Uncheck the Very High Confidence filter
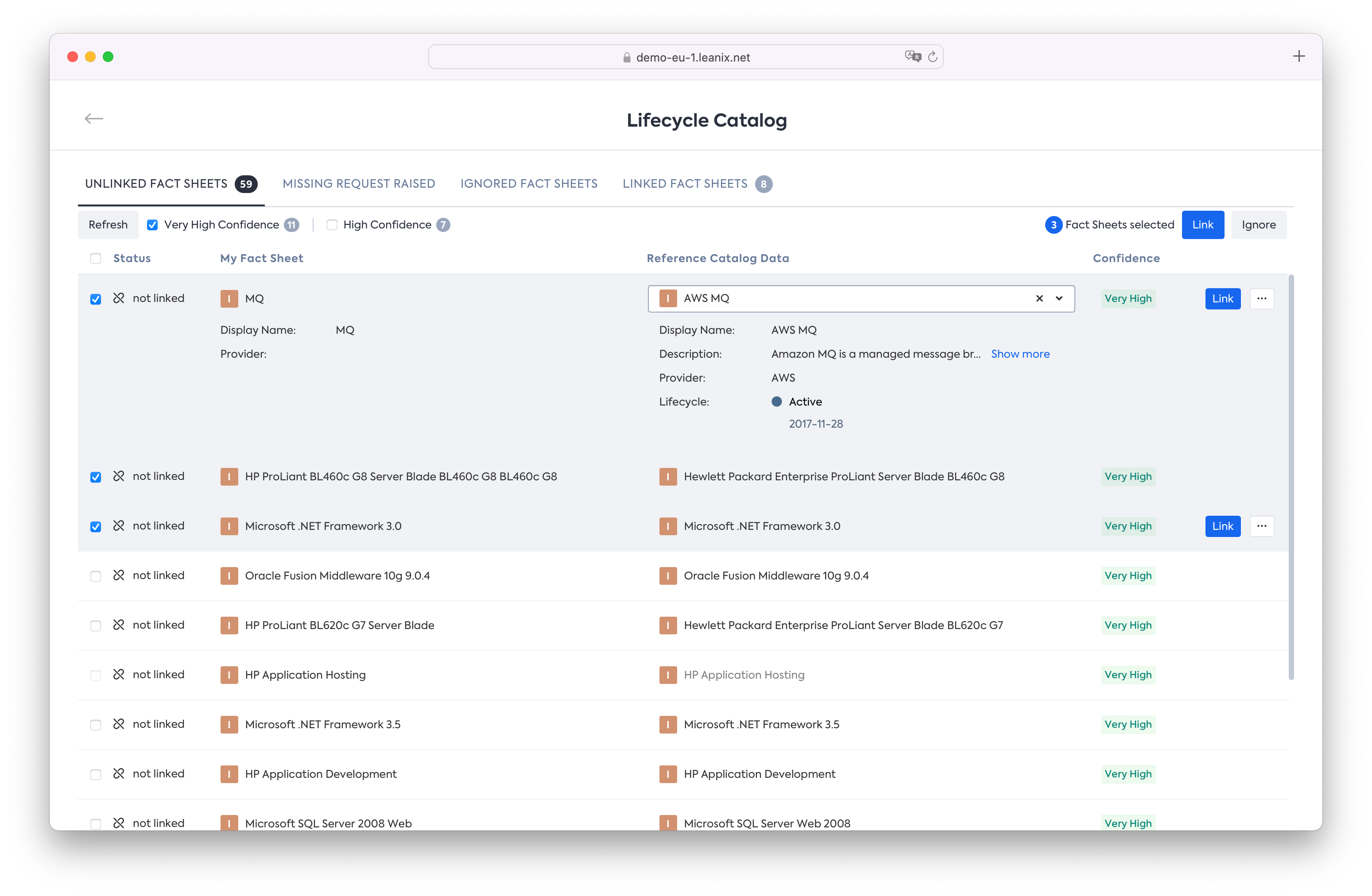This screenshot has height=896, width=1372. pos(152,225)
